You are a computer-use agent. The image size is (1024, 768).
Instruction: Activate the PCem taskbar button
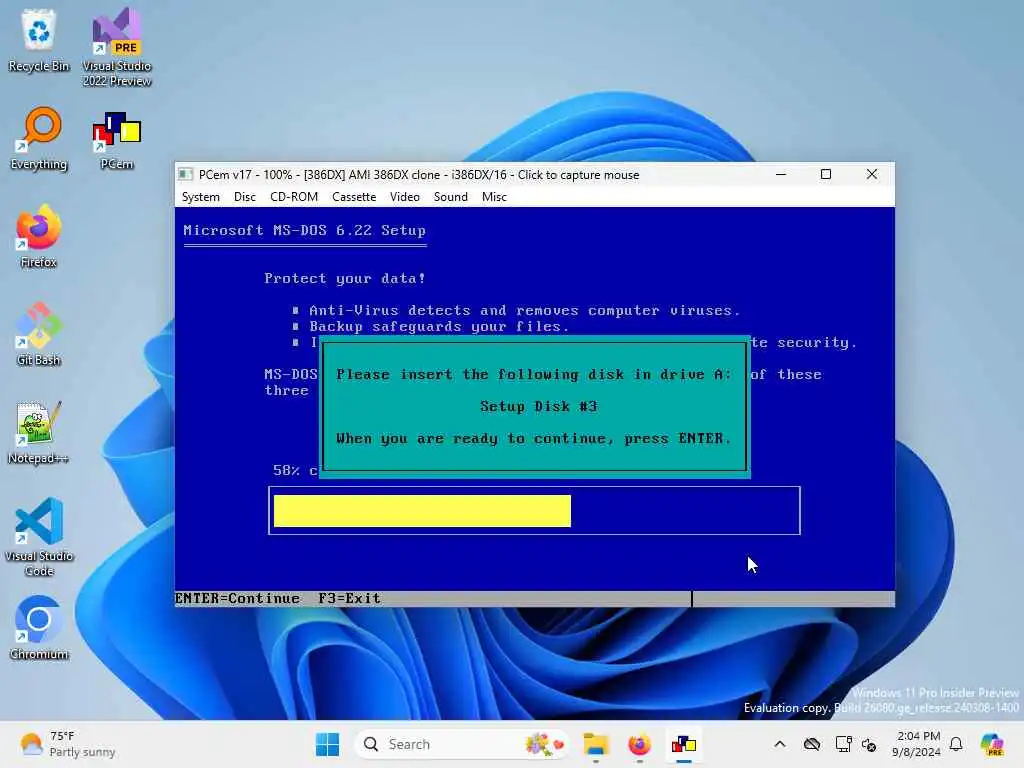click(x=684, y=744)
